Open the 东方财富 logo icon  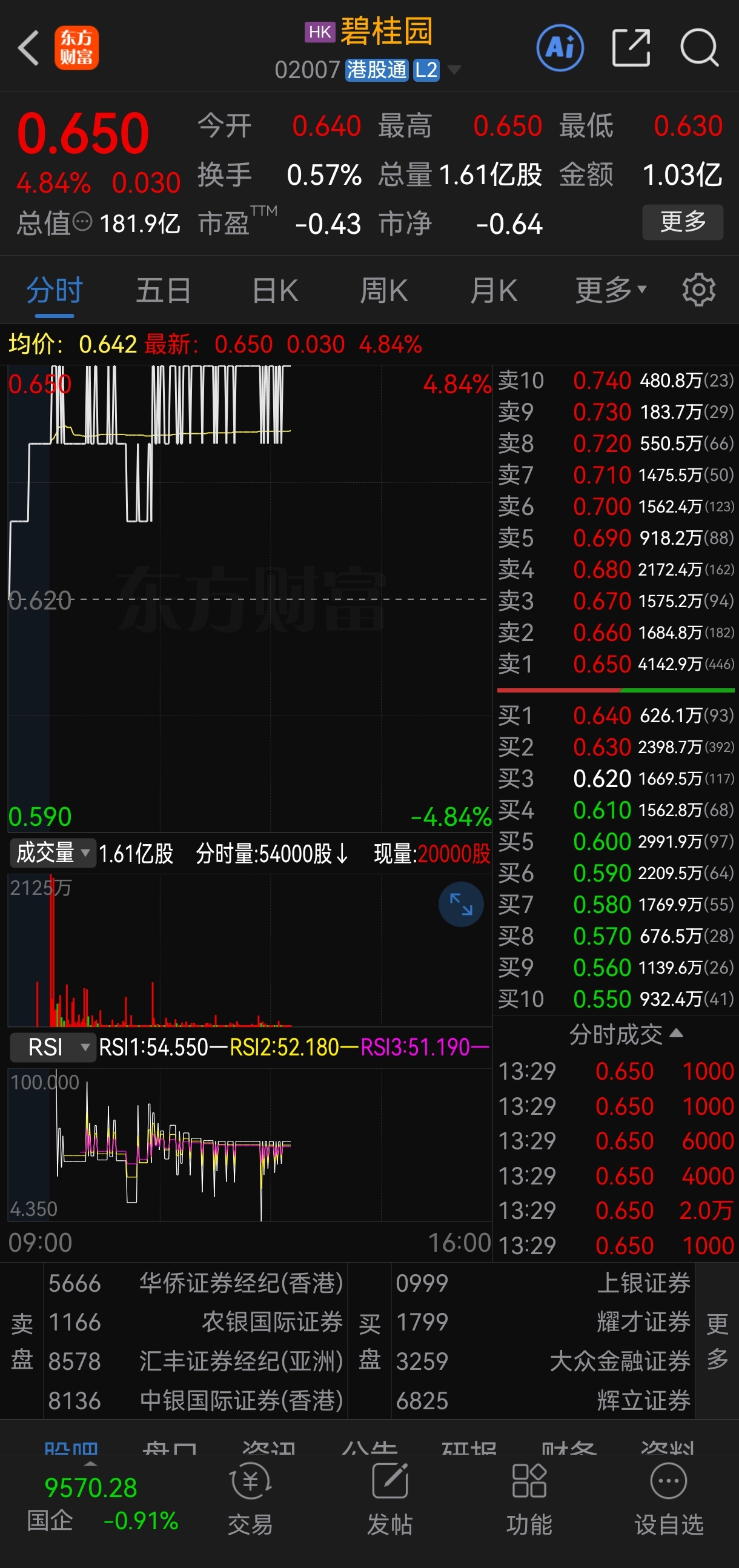pyautogui.click(x=77, y=47)
